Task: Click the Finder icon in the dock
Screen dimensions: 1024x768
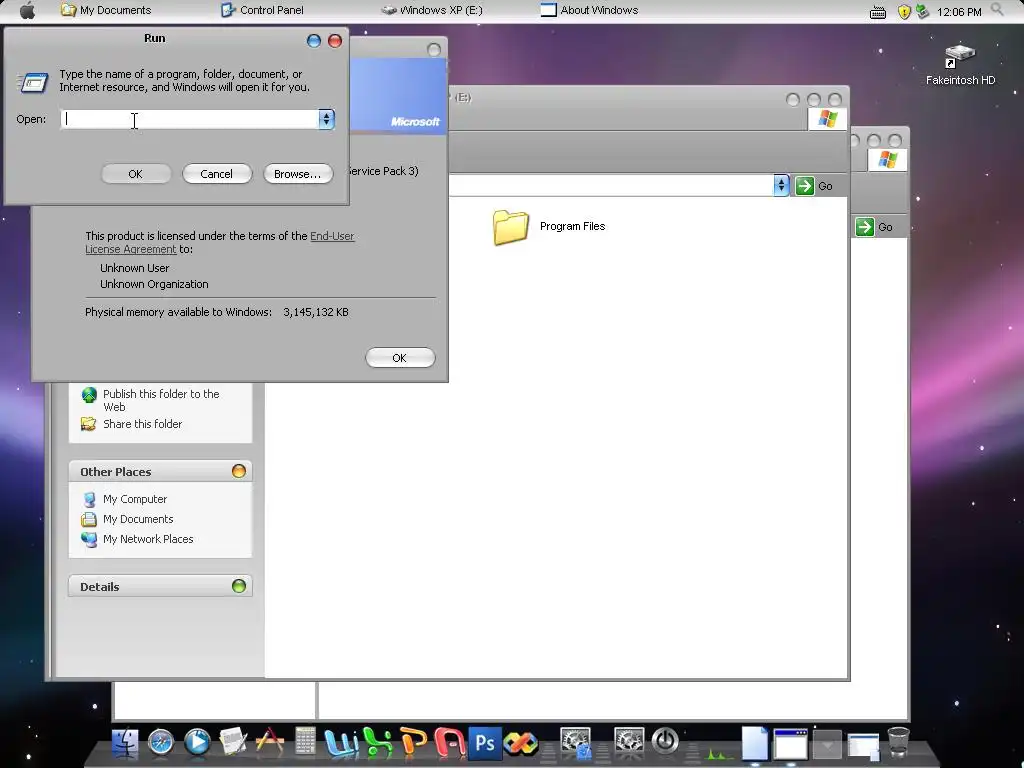Action: point(125,743)
